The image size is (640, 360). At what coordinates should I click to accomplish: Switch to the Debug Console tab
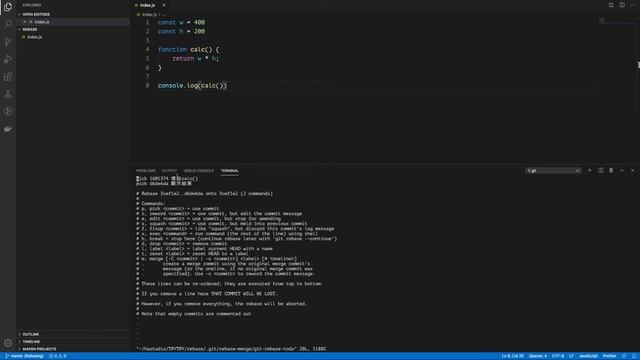click(199, 171)
